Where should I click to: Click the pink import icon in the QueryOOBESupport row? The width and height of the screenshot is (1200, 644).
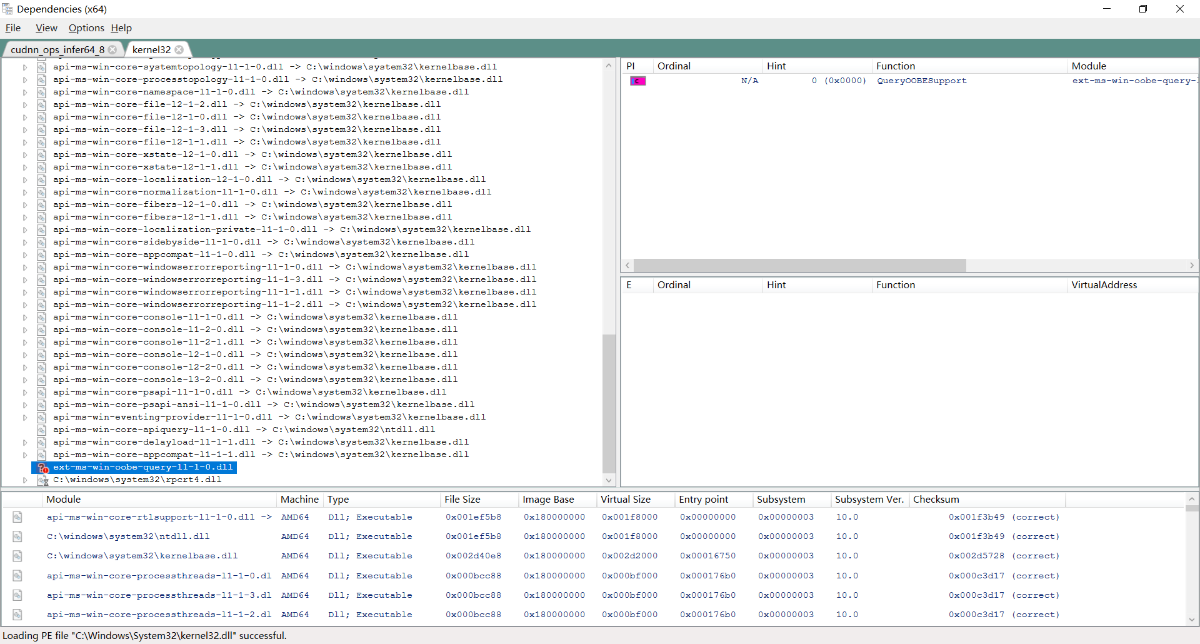point(637,80)
